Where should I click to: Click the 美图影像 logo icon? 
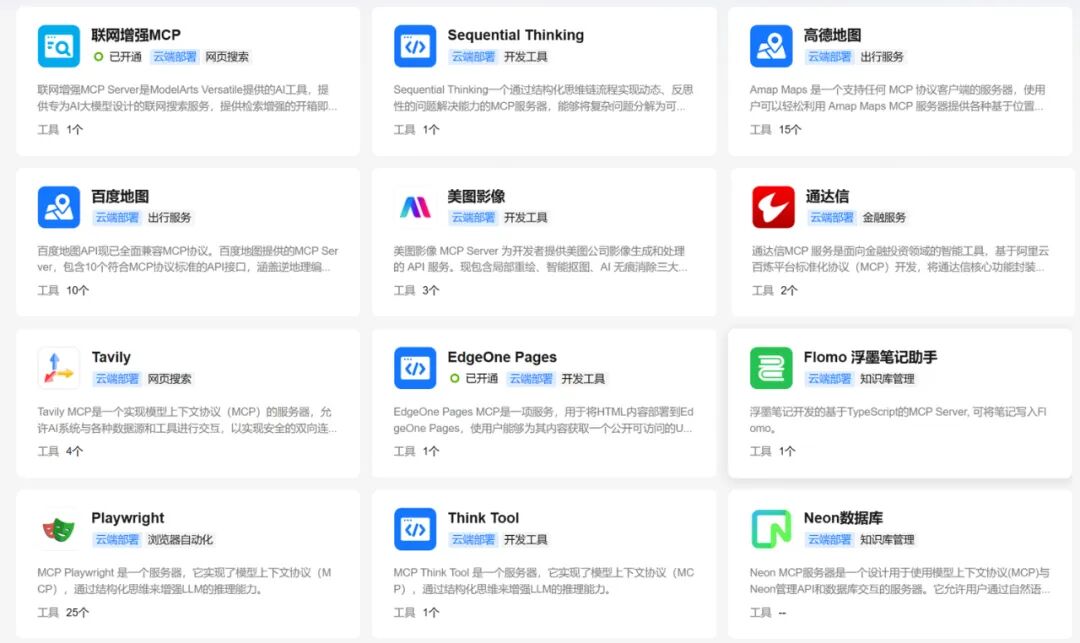click(x=415, y=206)
